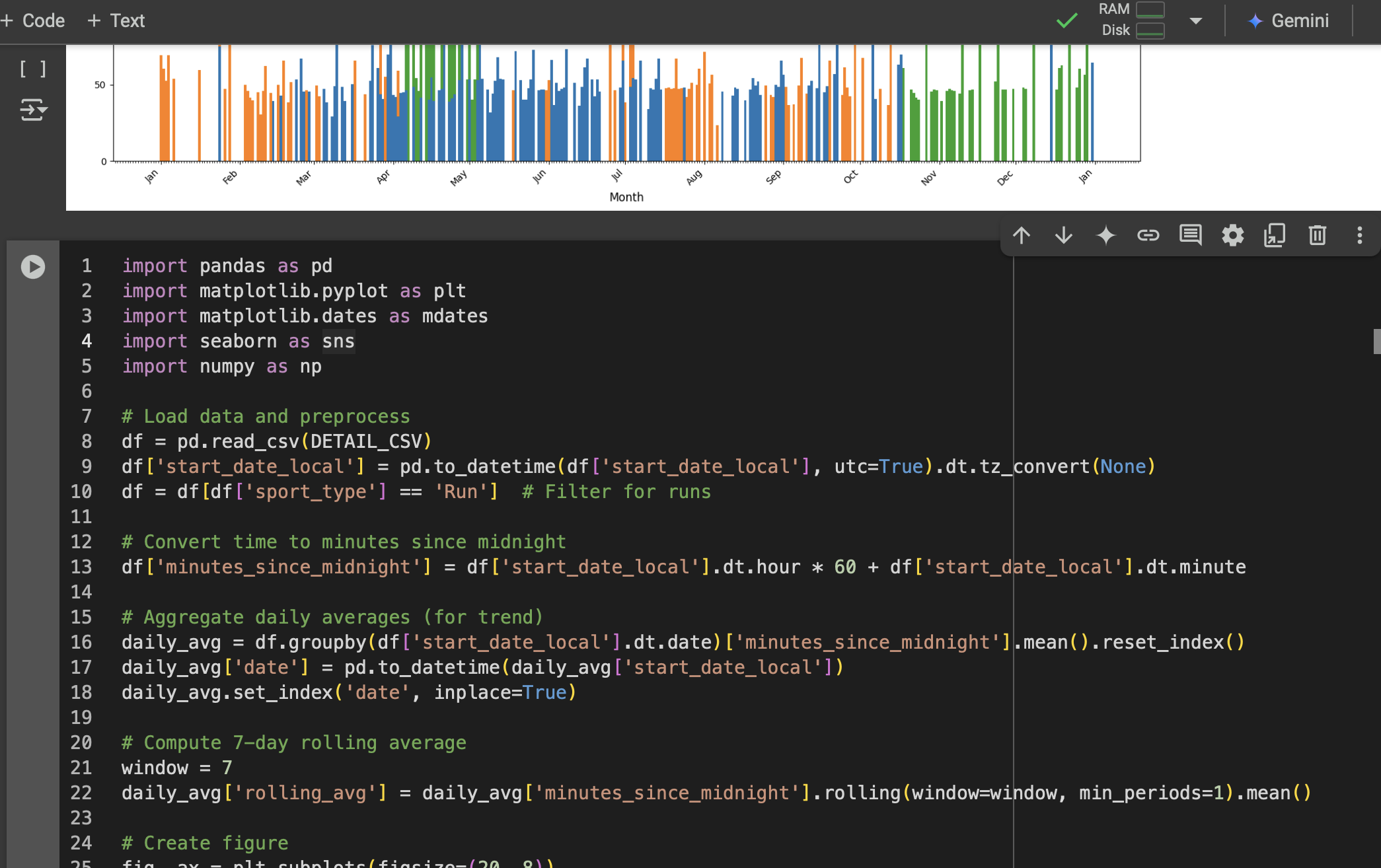Click the connected checkmark status icon
The height and width of the screenshot is (868, 1381).
pyautogui.click(x=1066, y=20)
